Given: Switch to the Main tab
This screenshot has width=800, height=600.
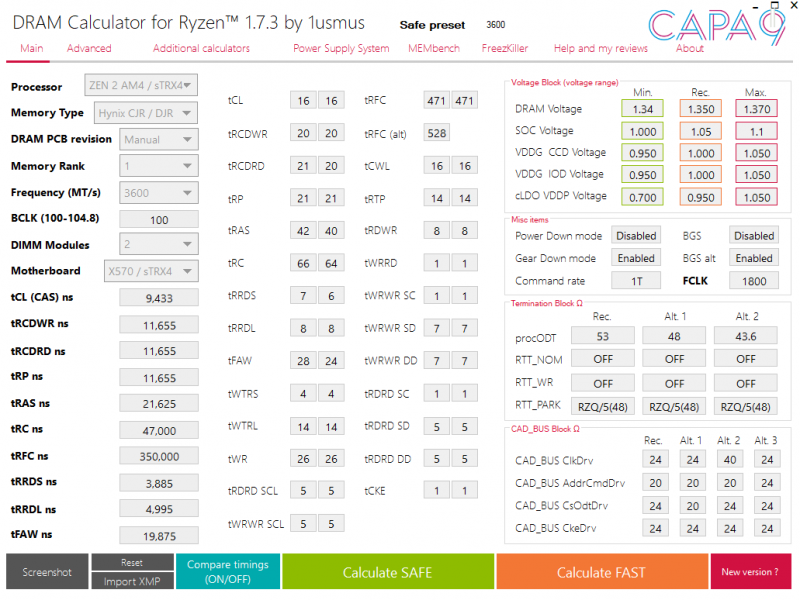Looking at the screenshot, I should (32, 48).
